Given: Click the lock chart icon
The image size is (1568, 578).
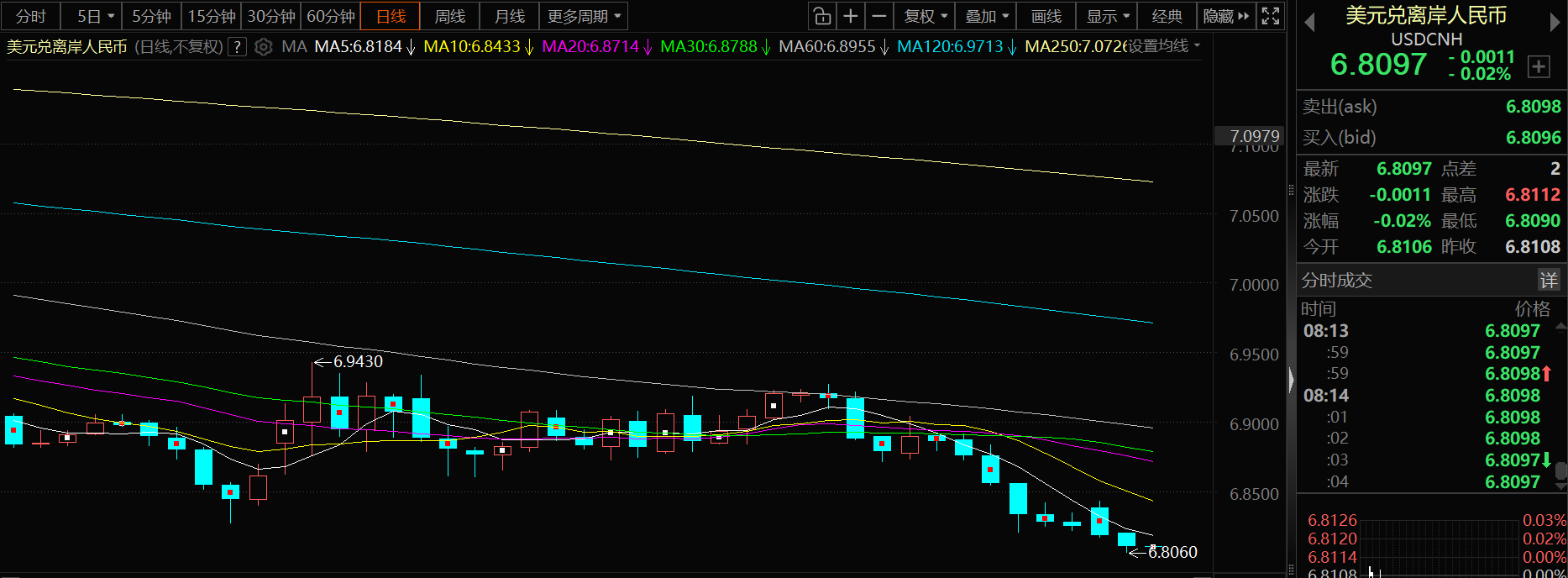Looking at the screenshot, I should 822,16.
